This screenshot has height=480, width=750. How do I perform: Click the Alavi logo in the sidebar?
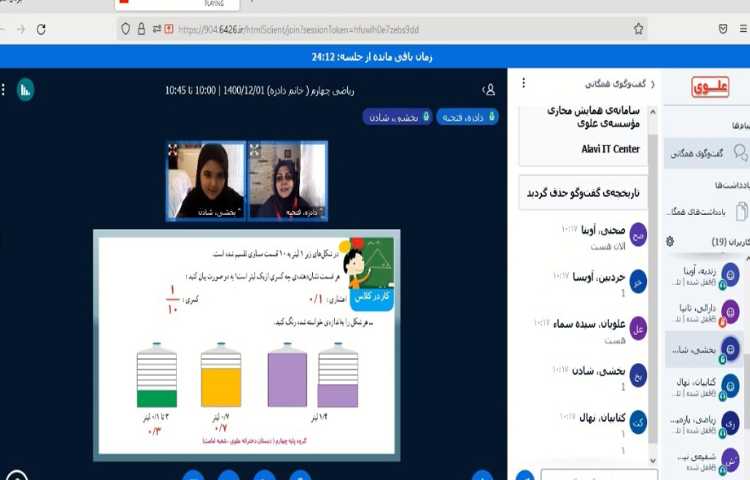(x=711, y=88)
